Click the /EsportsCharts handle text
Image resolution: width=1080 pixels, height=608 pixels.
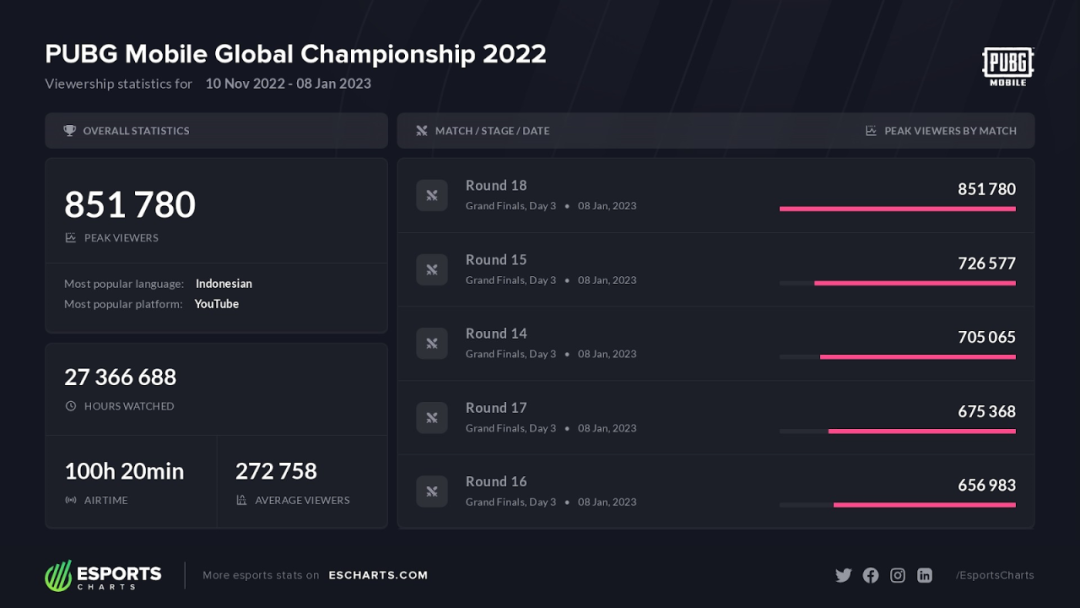(995, 575)
